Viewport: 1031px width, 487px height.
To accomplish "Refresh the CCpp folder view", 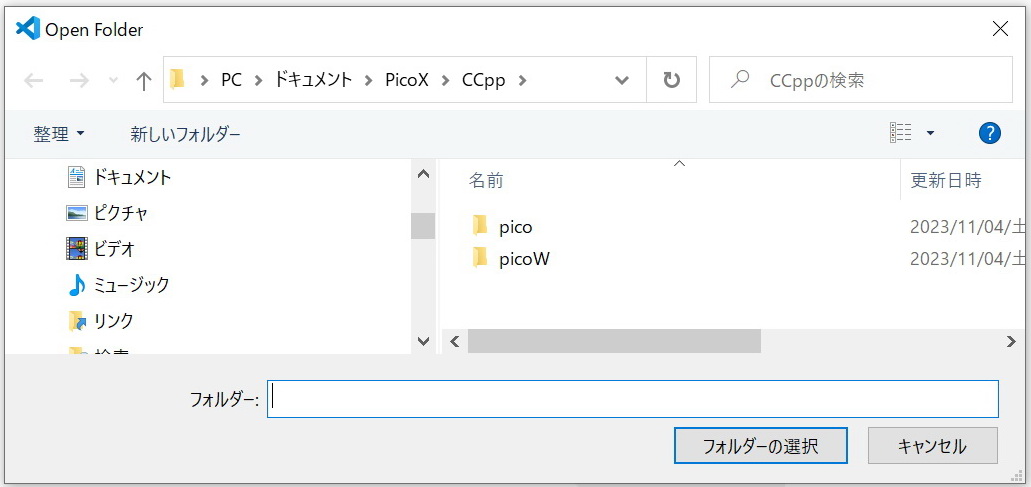I will [x=671, y=80].
